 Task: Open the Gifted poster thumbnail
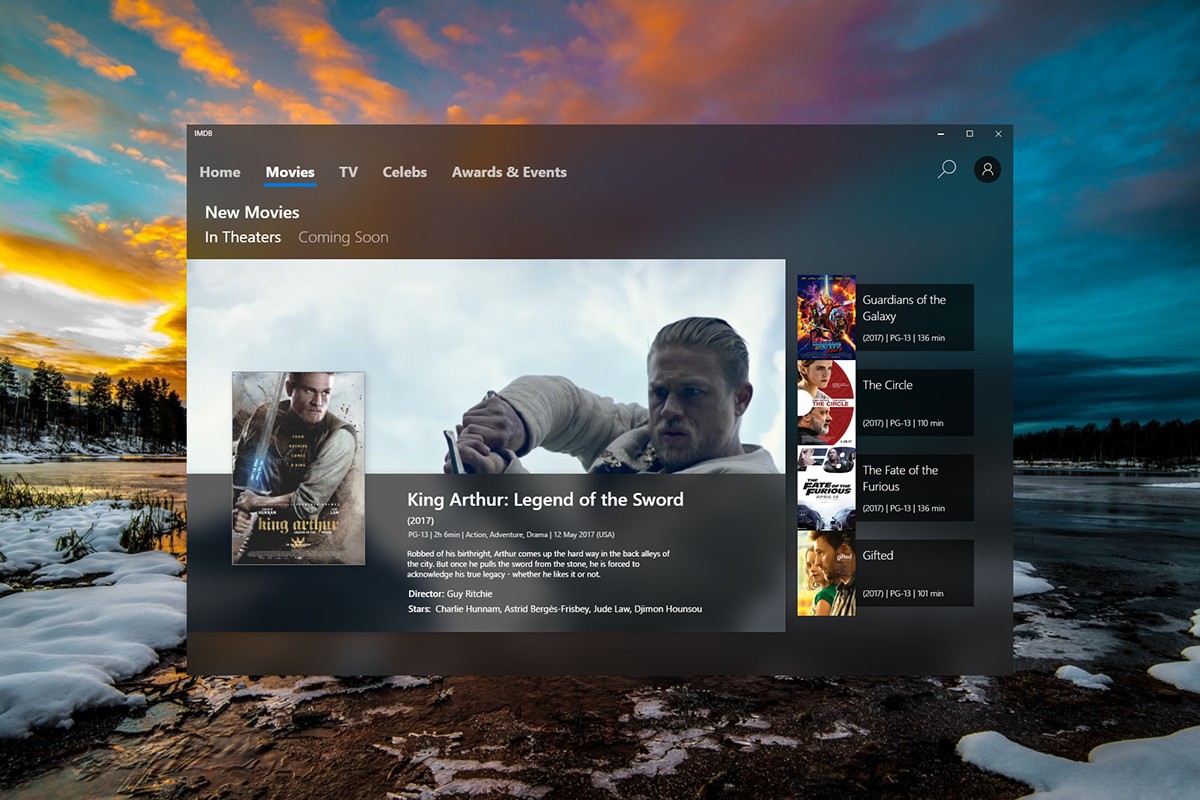[826, 573]
